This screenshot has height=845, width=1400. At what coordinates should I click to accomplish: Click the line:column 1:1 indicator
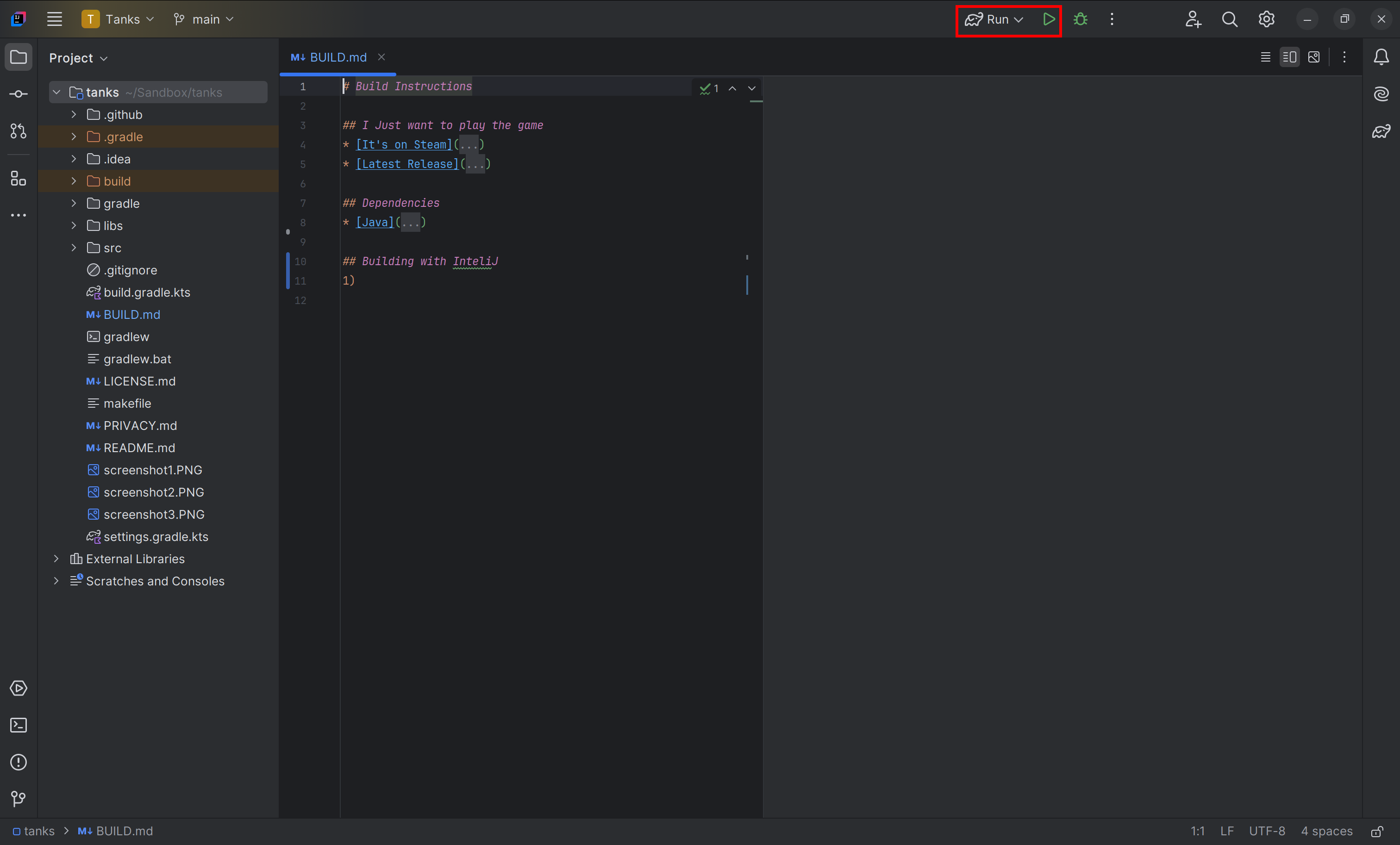(1198, 832)
